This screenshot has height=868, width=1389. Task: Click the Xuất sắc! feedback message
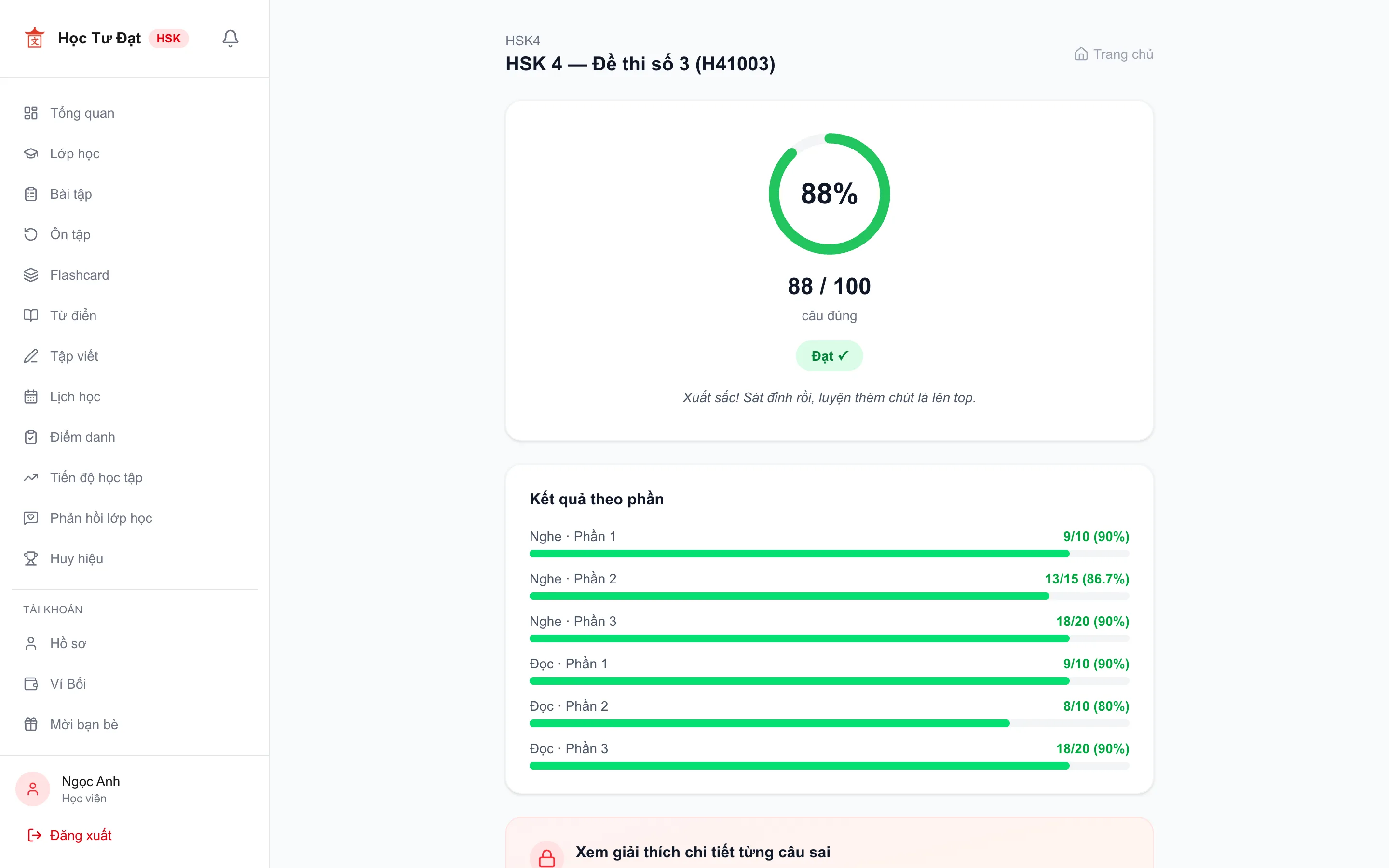[830, 397]
